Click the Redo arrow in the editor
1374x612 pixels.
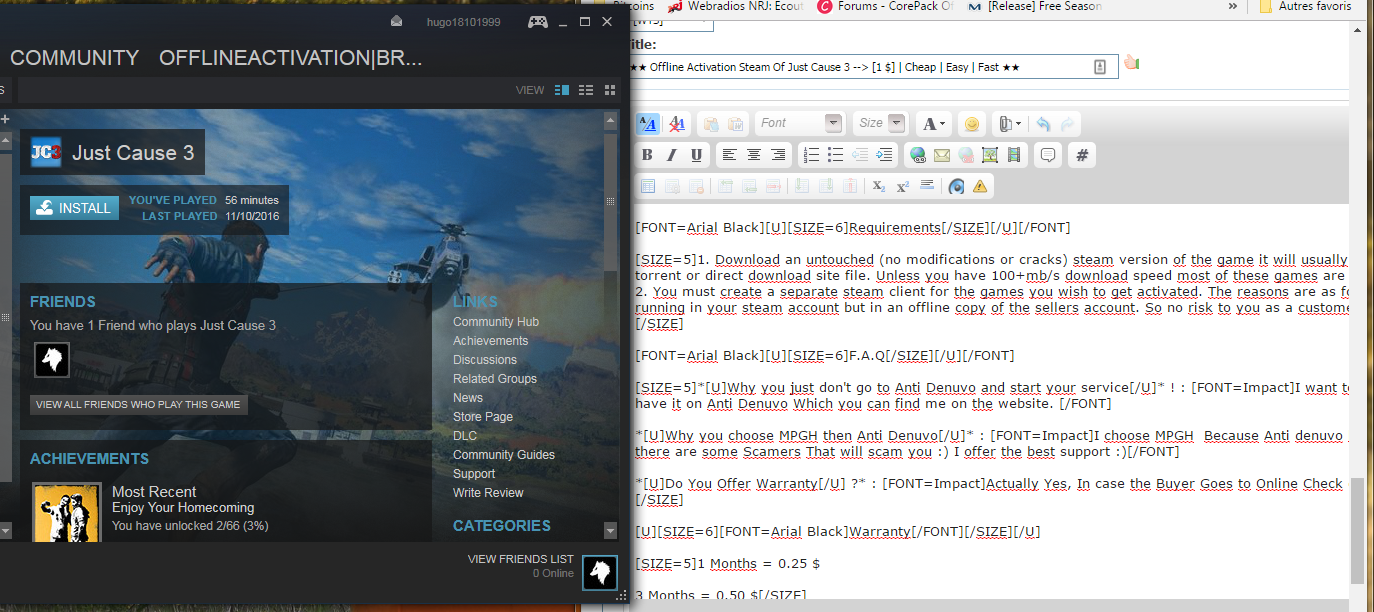(1068, 124)
